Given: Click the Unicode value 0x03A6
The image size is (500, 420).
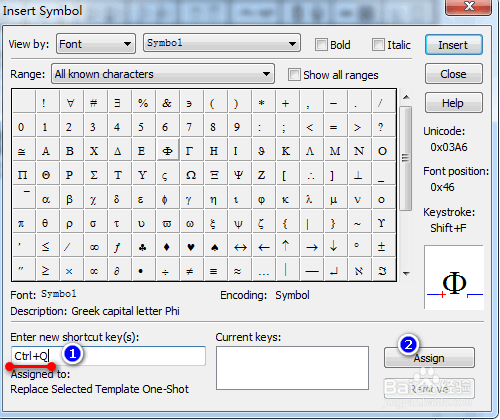Looking at the screenshot, I should (449, 147).
